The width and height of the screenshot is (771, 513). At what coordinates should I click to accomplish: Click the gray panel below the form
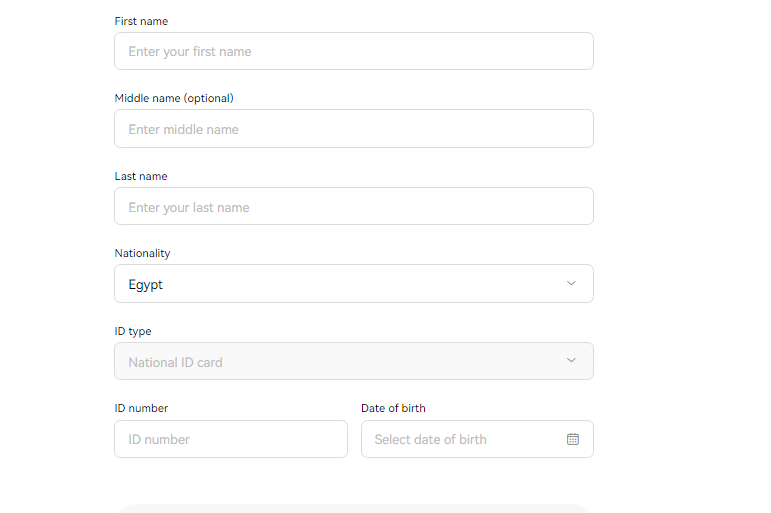coord(354,509)
